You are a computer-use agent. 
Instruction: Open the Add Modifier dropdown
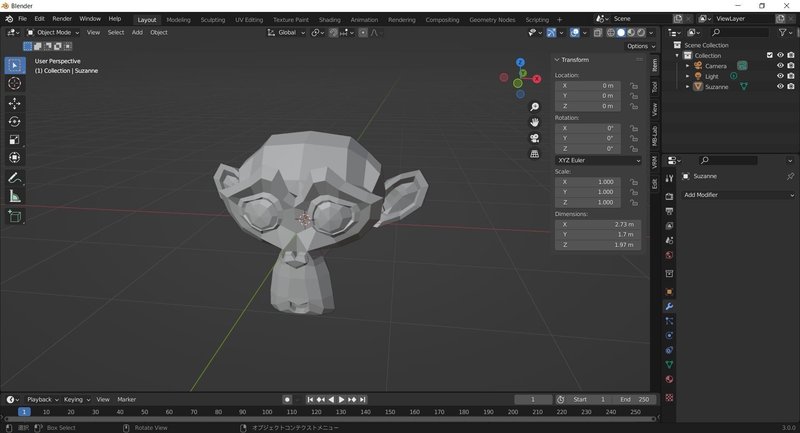pyautogui.click(x=738, y=195)
